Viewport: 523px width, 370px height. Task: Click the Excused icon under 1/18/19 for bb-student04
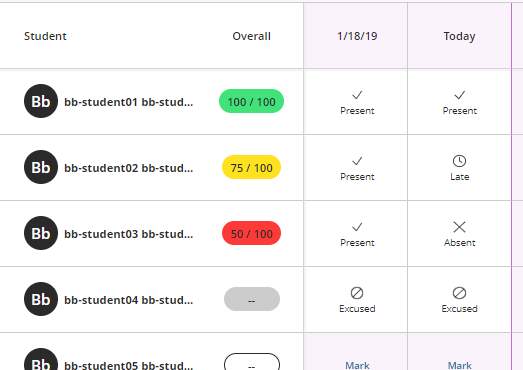(x=357, y=293)
